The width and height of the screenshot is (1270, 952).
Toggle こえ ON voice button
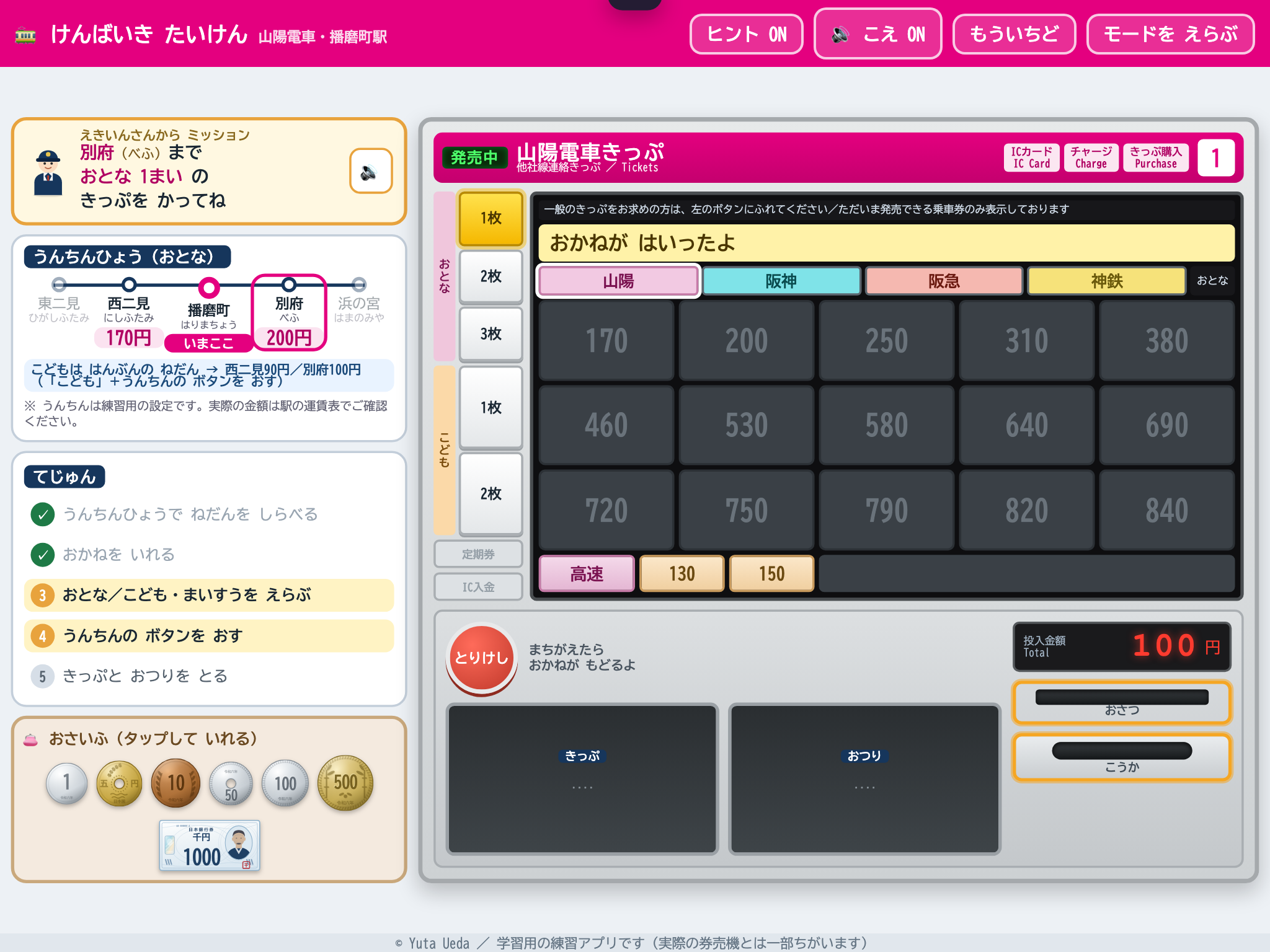(878, 34)
